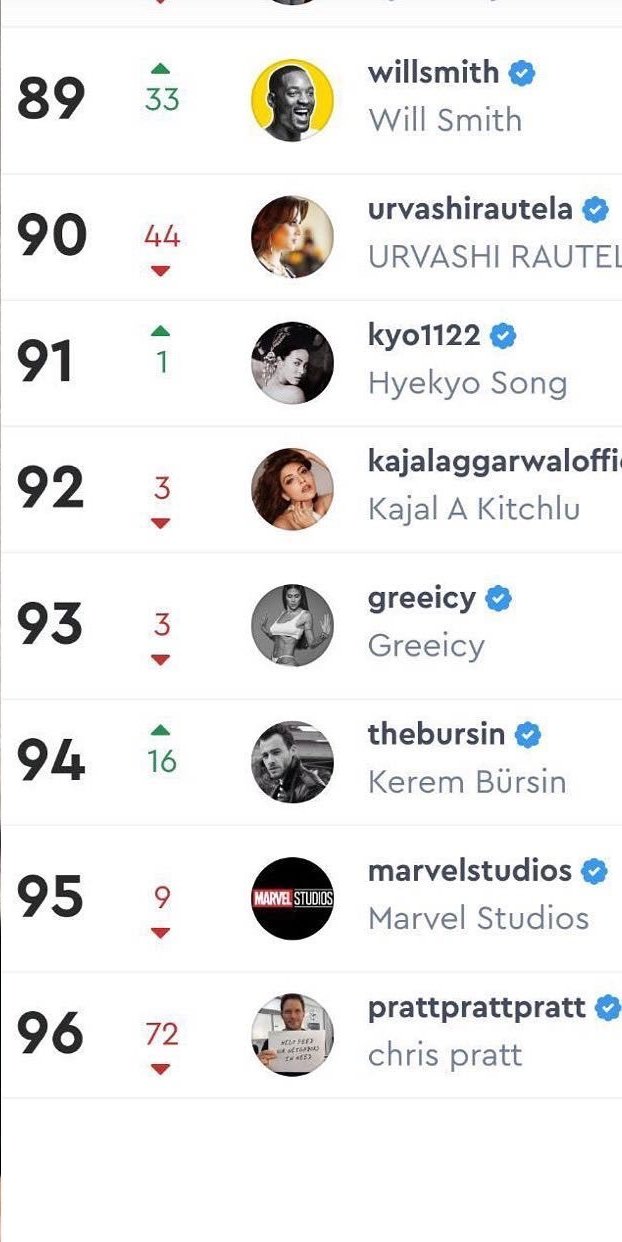
Task: Click the greeicy username
Action: [x=421, y=598]
